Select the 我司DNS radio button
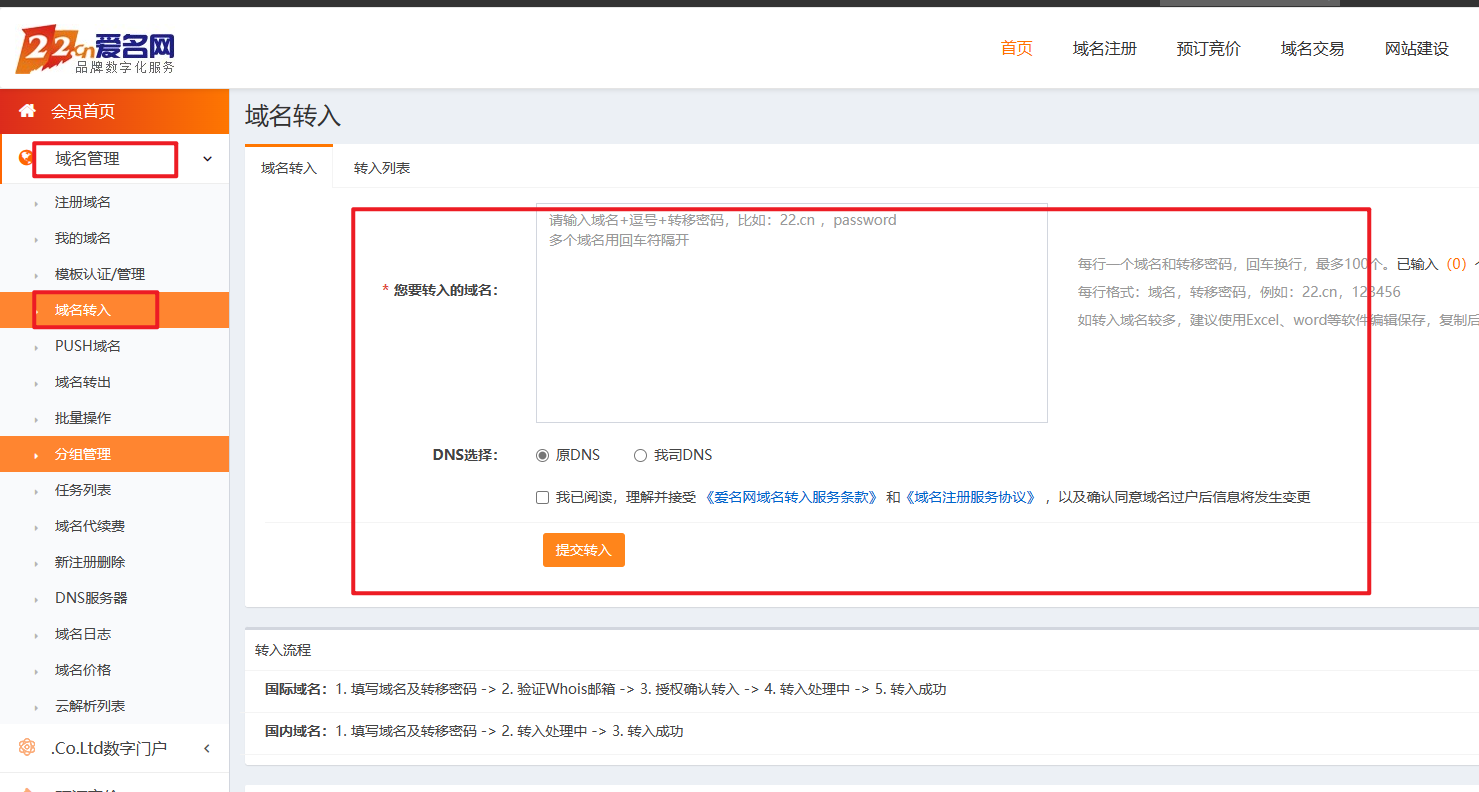1479x792 pixels. [x=641, y=455]
